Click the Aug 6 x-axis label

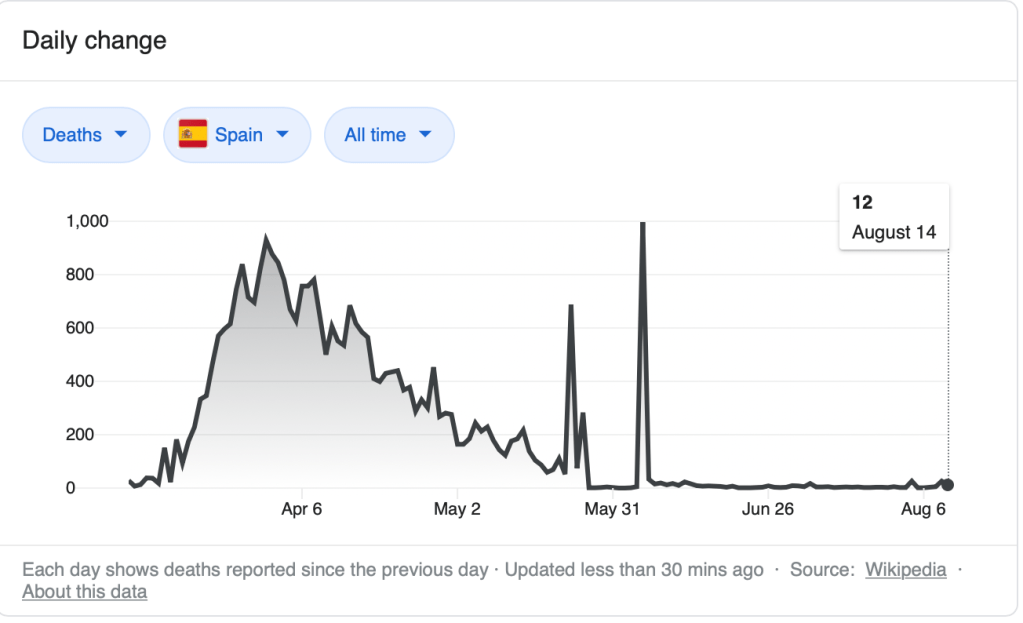(922, 509)
